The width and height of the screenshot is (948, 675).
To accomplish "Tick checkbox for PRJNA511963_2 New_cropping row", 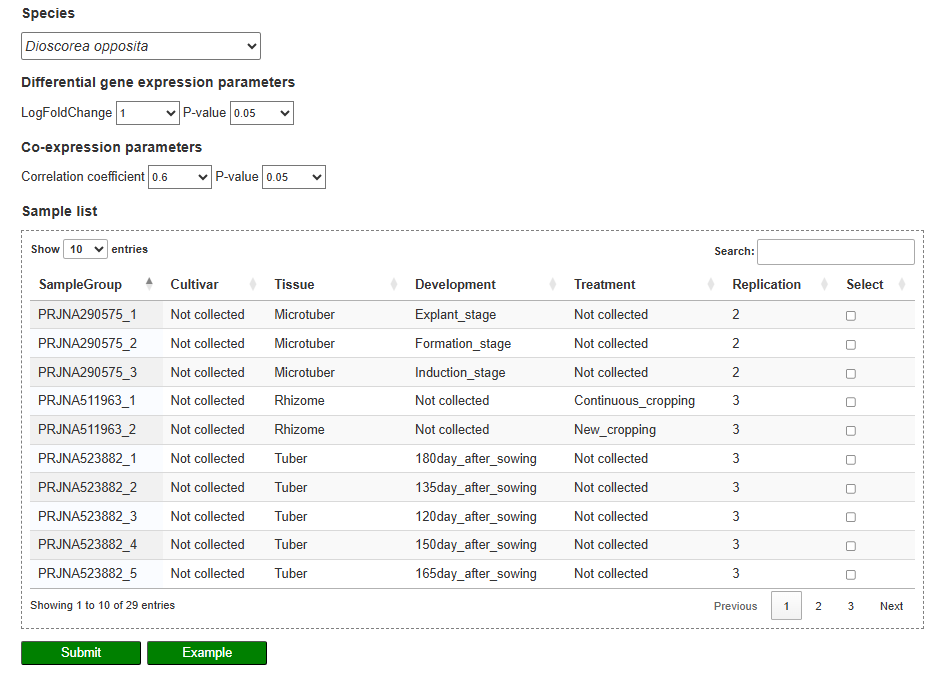I will coord(851,431).
